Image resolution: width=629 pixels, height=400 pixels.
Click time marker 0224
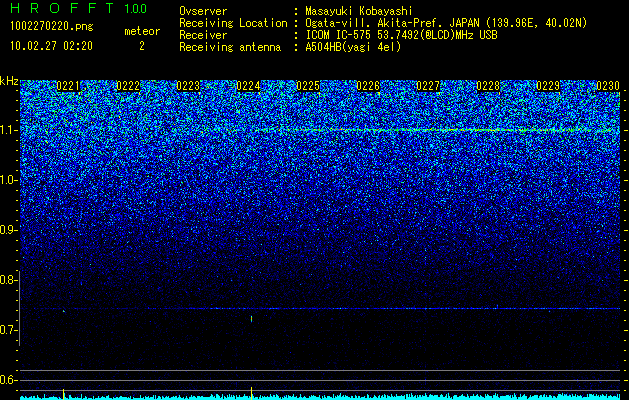coord(248,86)
